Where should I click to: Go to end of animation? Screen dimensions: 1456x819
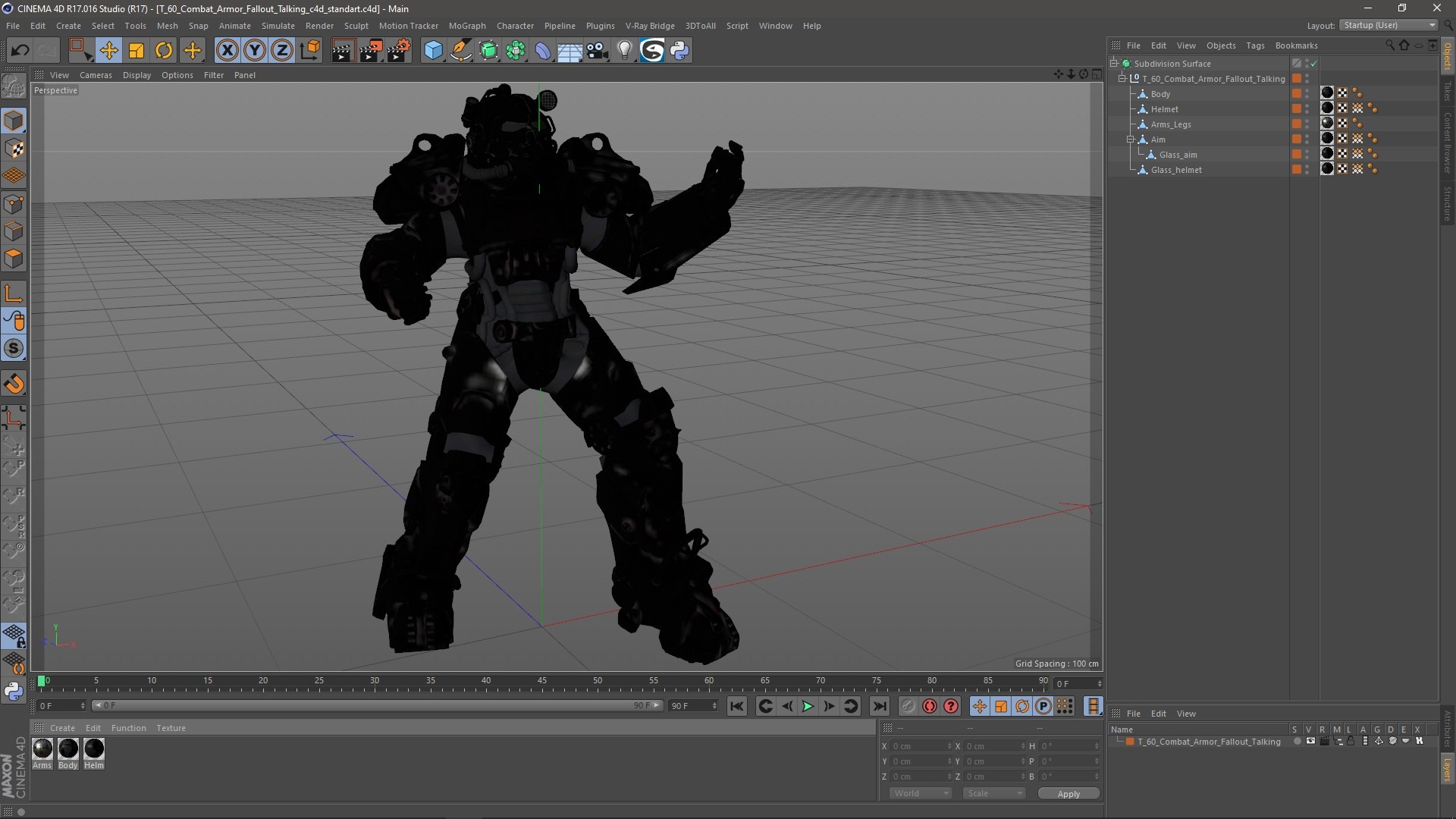pos(880,706)
